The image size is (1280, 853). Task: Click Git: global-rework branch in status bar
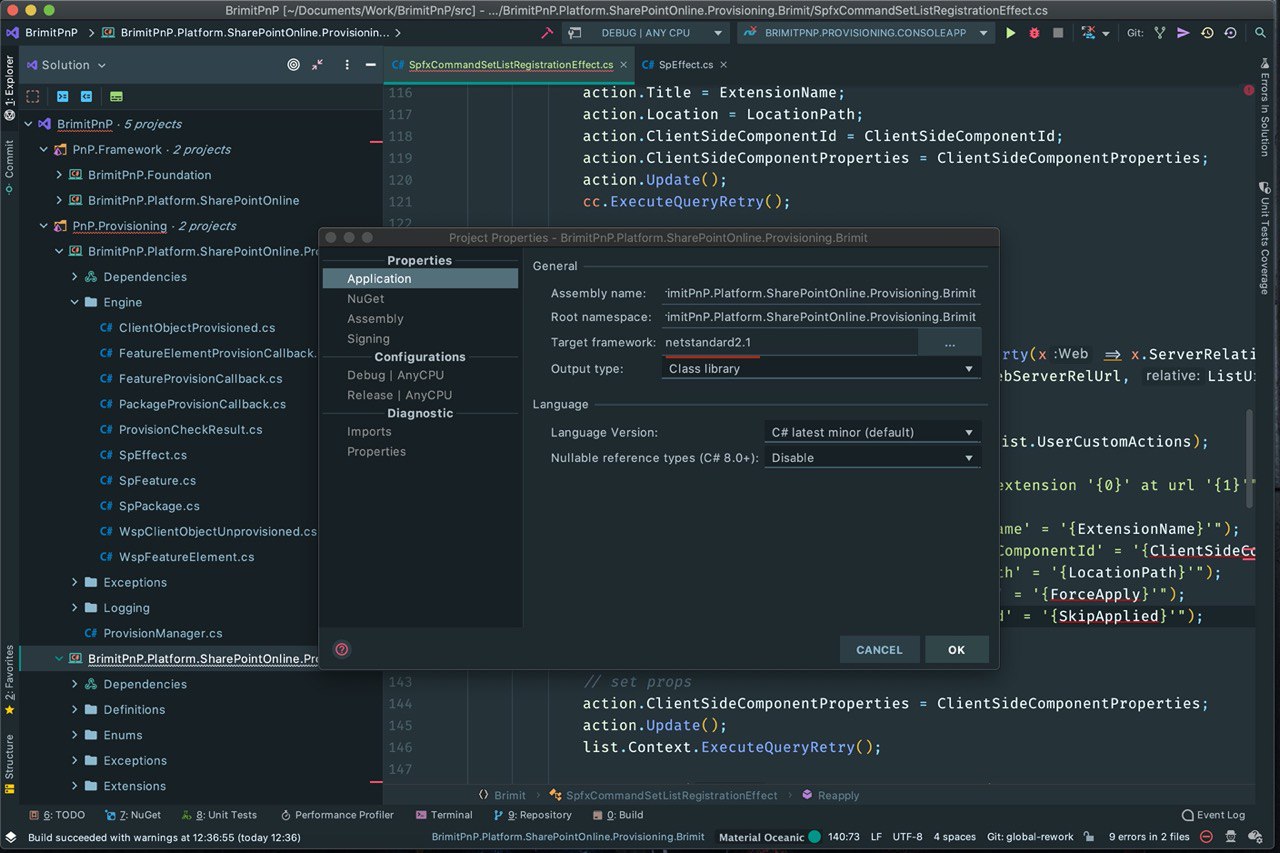(1030, 837)
